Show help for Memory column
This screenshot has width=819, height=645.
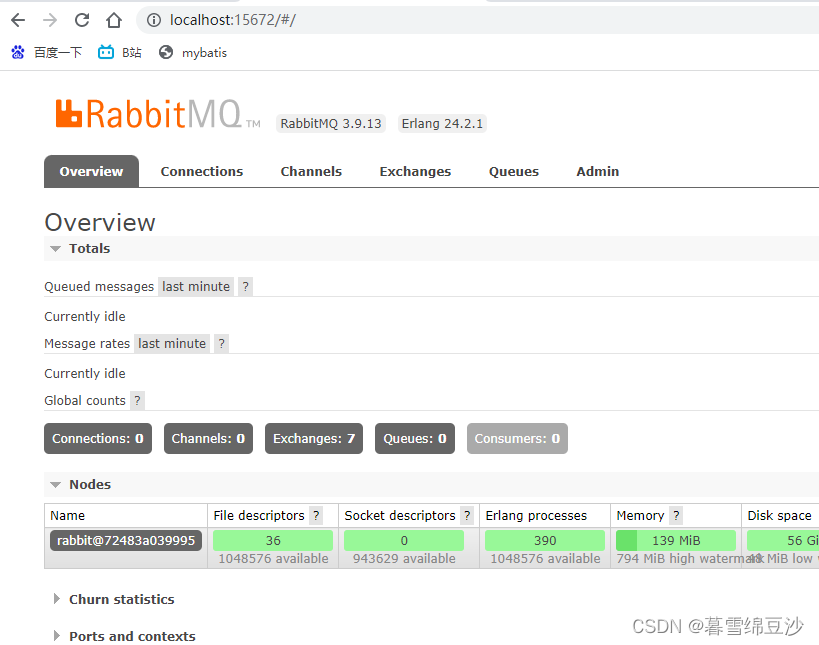coord(676,515)
